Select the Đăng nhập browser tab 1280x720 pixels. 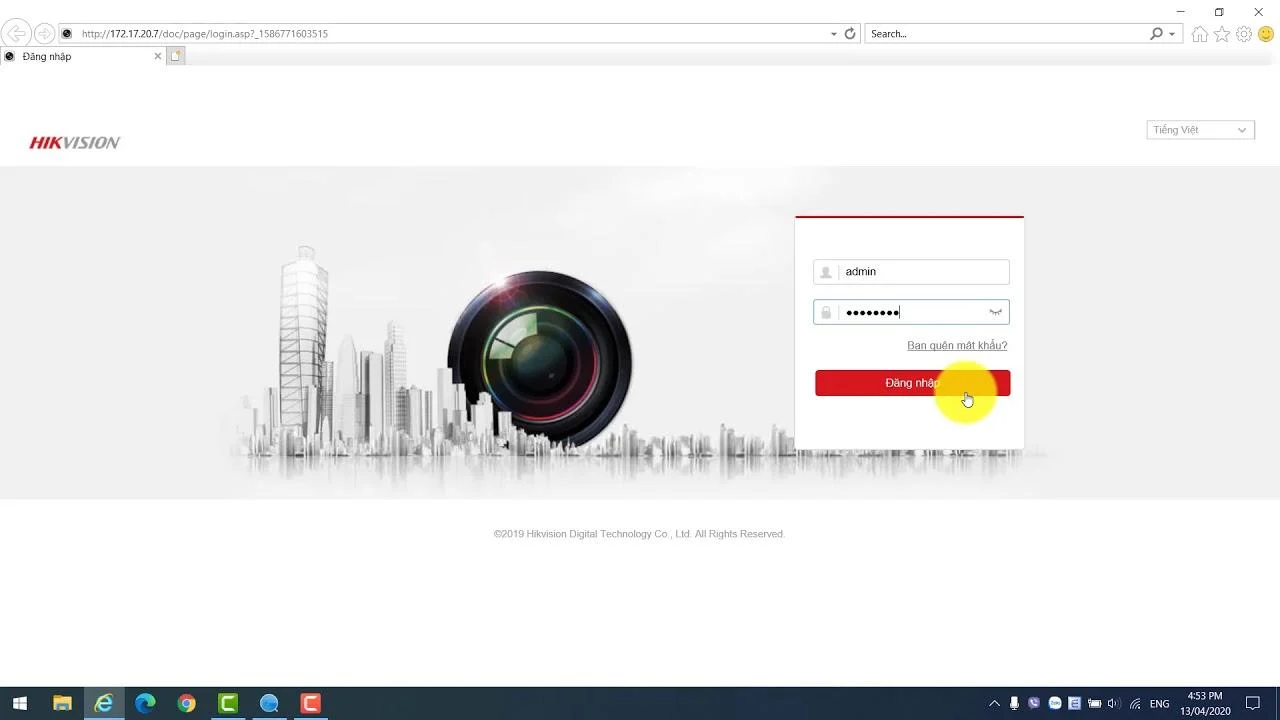tap(82, 57)
